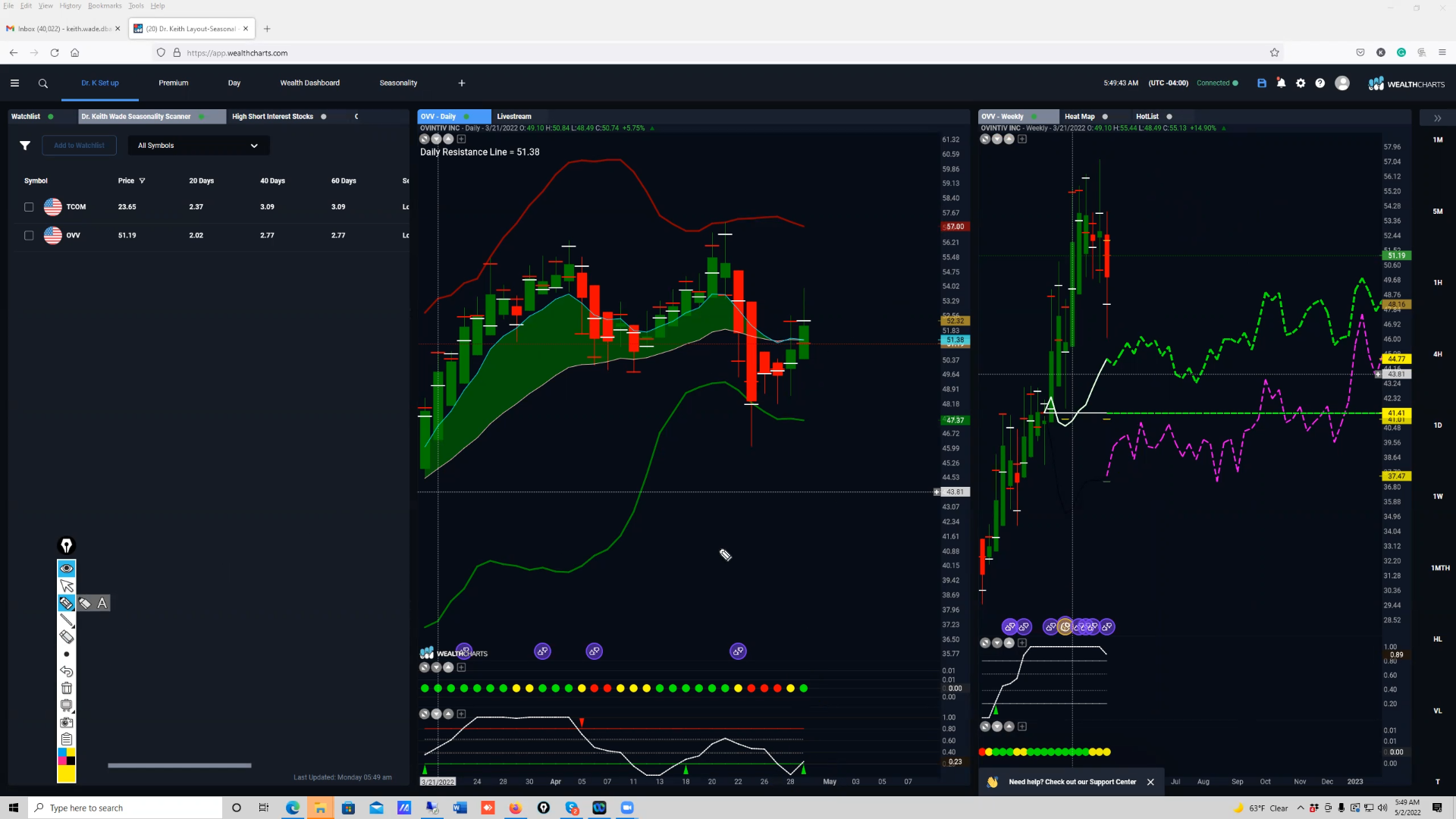Open the alerts bell notifications
Viewport: 1456px width, 819px height.
(1282, 83)
